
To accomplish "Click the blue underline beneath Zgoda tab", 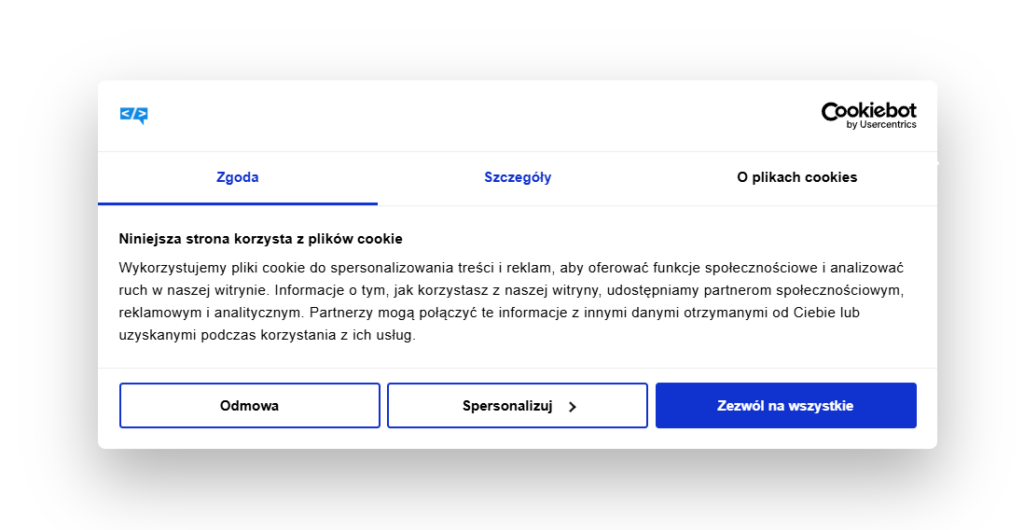I will [x=237, y=203].
